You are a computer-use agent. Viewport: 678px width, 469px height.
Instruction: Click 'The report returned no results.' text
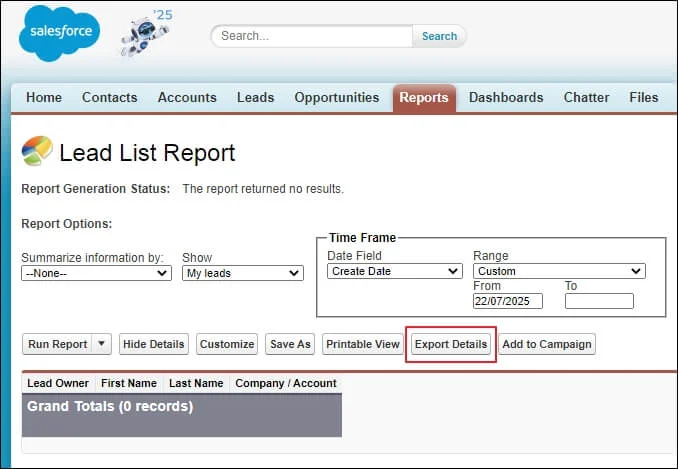pos(263,189)
